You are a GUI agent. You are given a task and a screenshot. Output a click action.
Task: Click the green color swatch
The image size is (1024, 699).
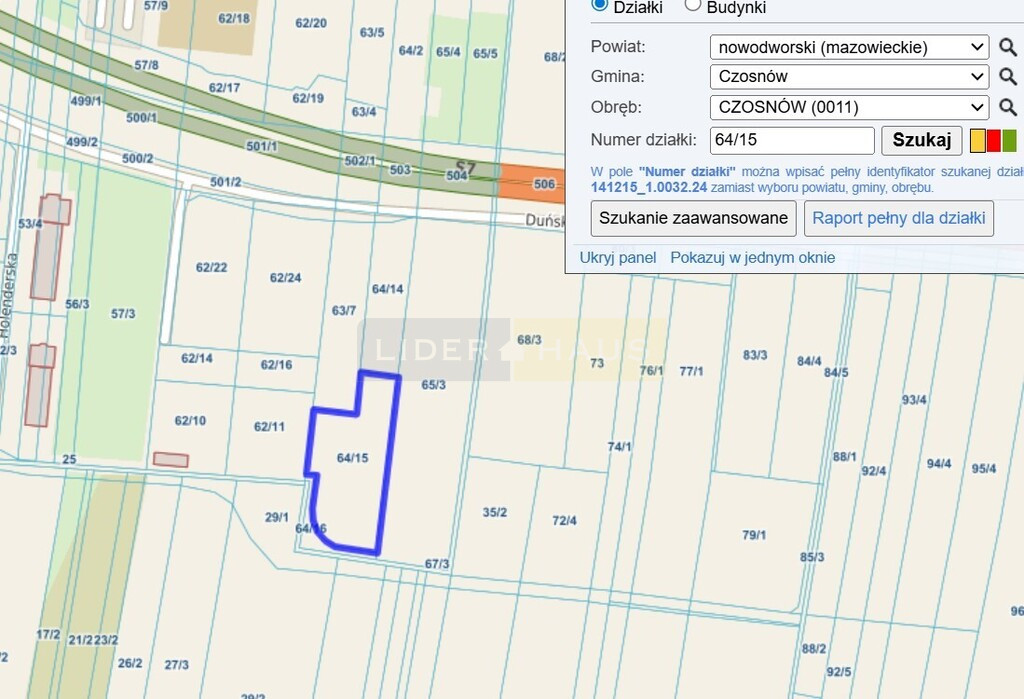[1009, 140]
